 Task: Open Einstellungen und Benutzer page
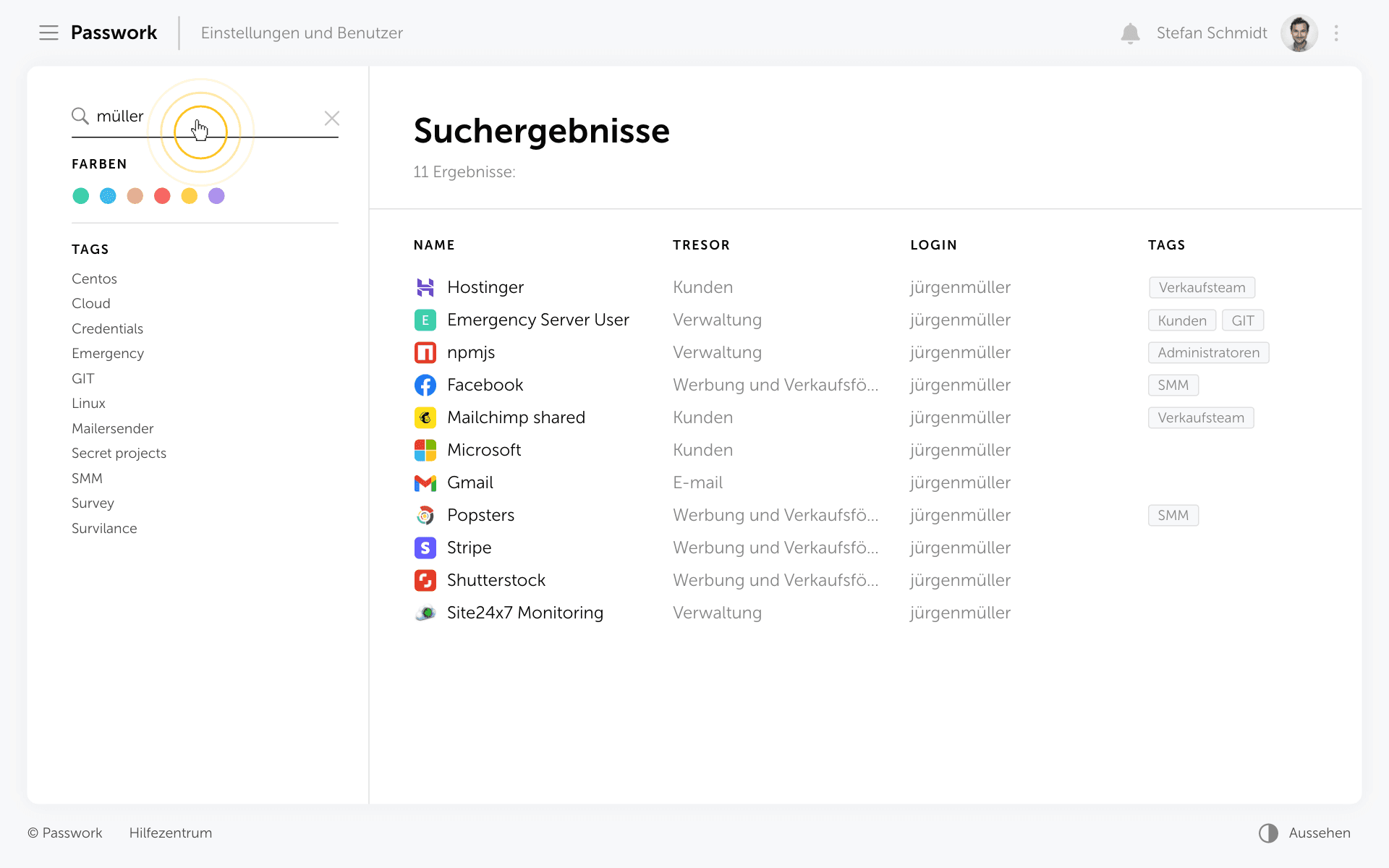click(x=302, y=33)
